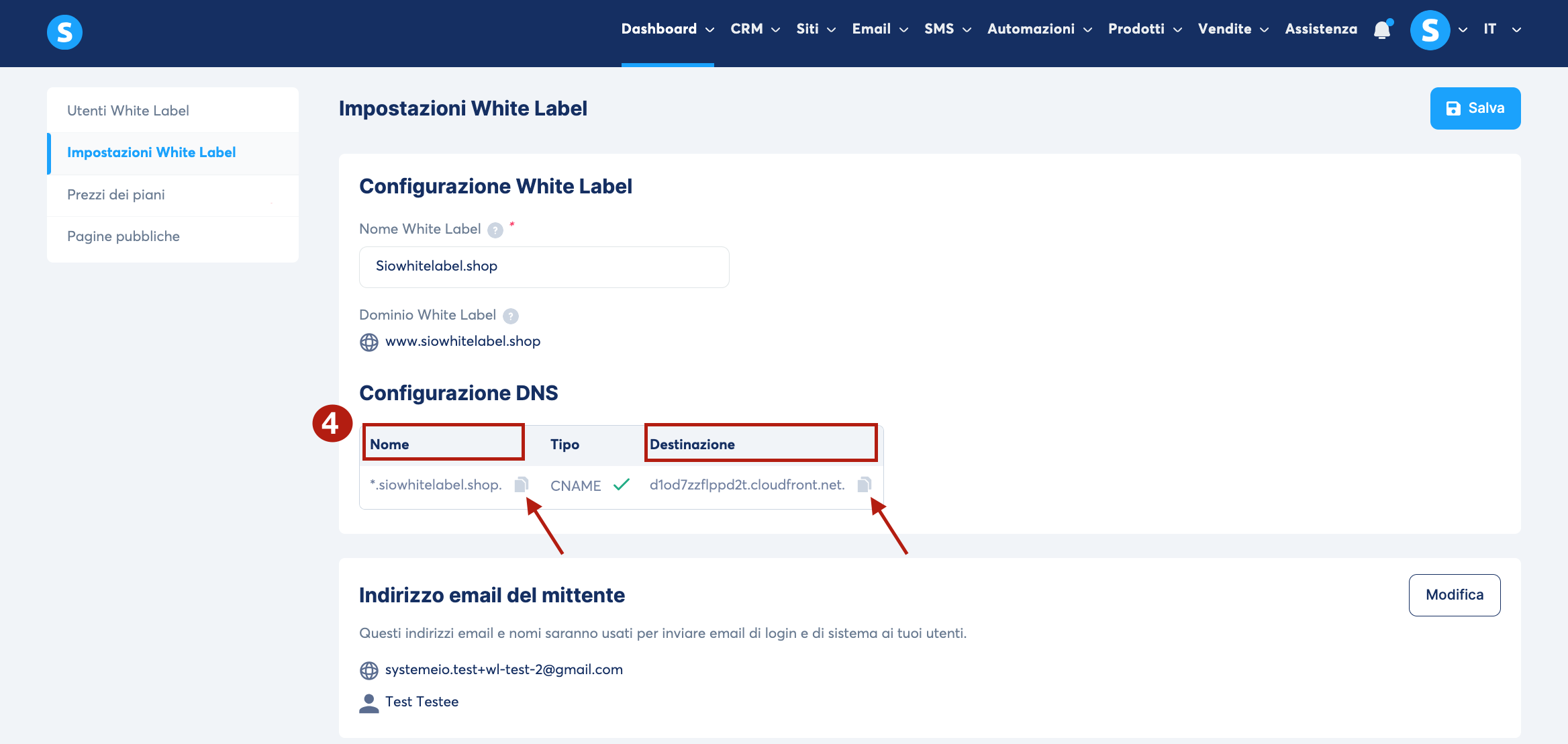Viewport: 1568px width, 744px height.
Task: Focus the Nome White Label text field
Action: pyautogui.click(x=544, y=267)
